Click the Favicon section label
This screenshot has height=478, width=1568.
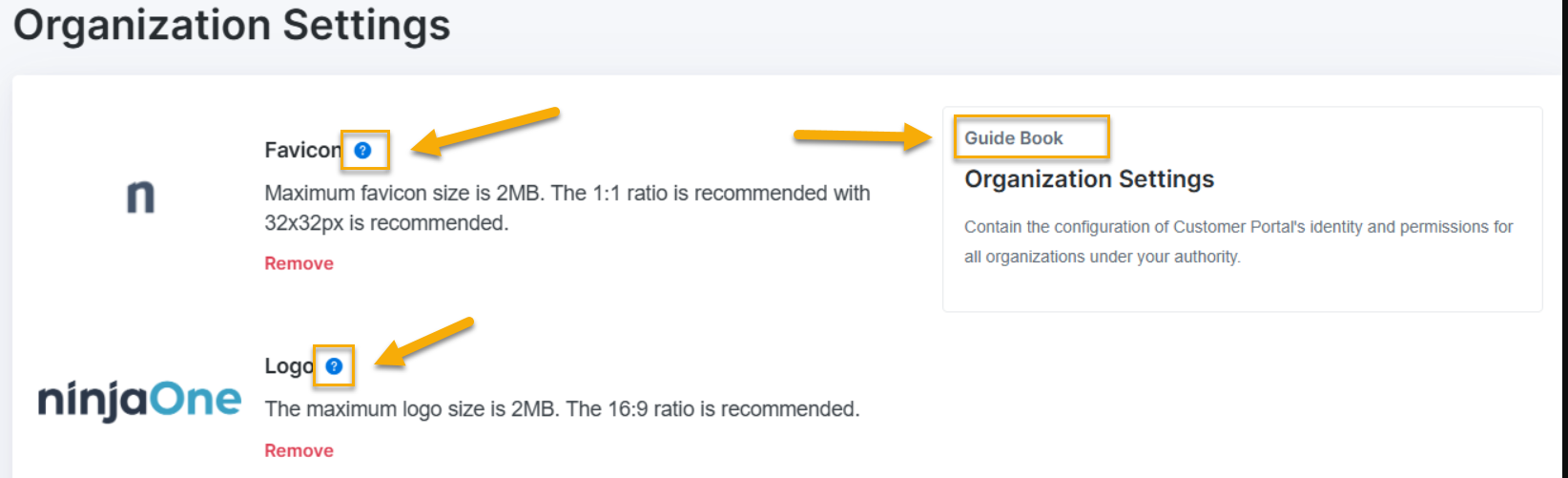coord(301,150)
